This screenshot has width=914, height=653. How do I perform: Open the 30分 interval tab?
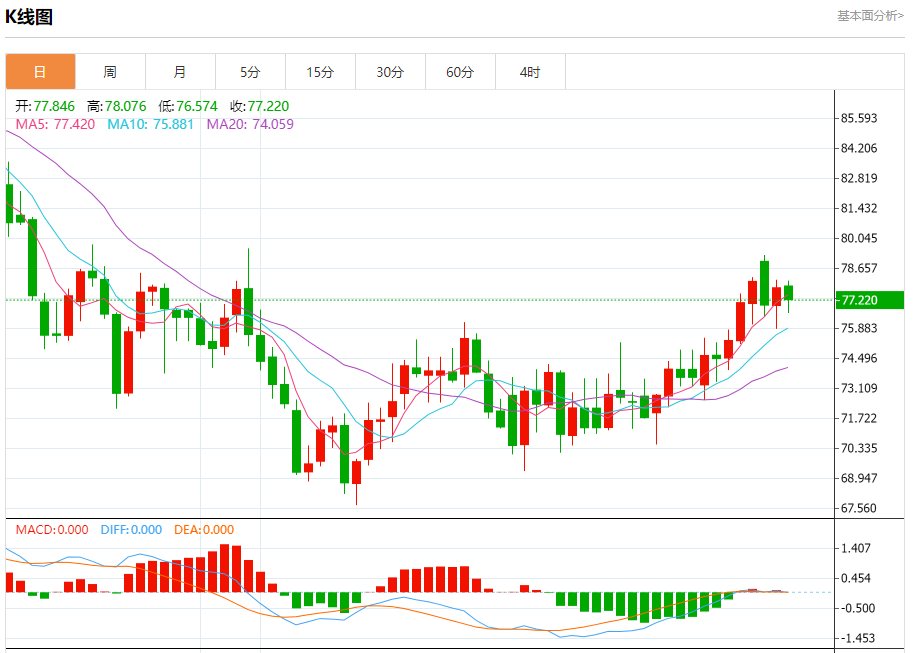[x=390, y=72]
